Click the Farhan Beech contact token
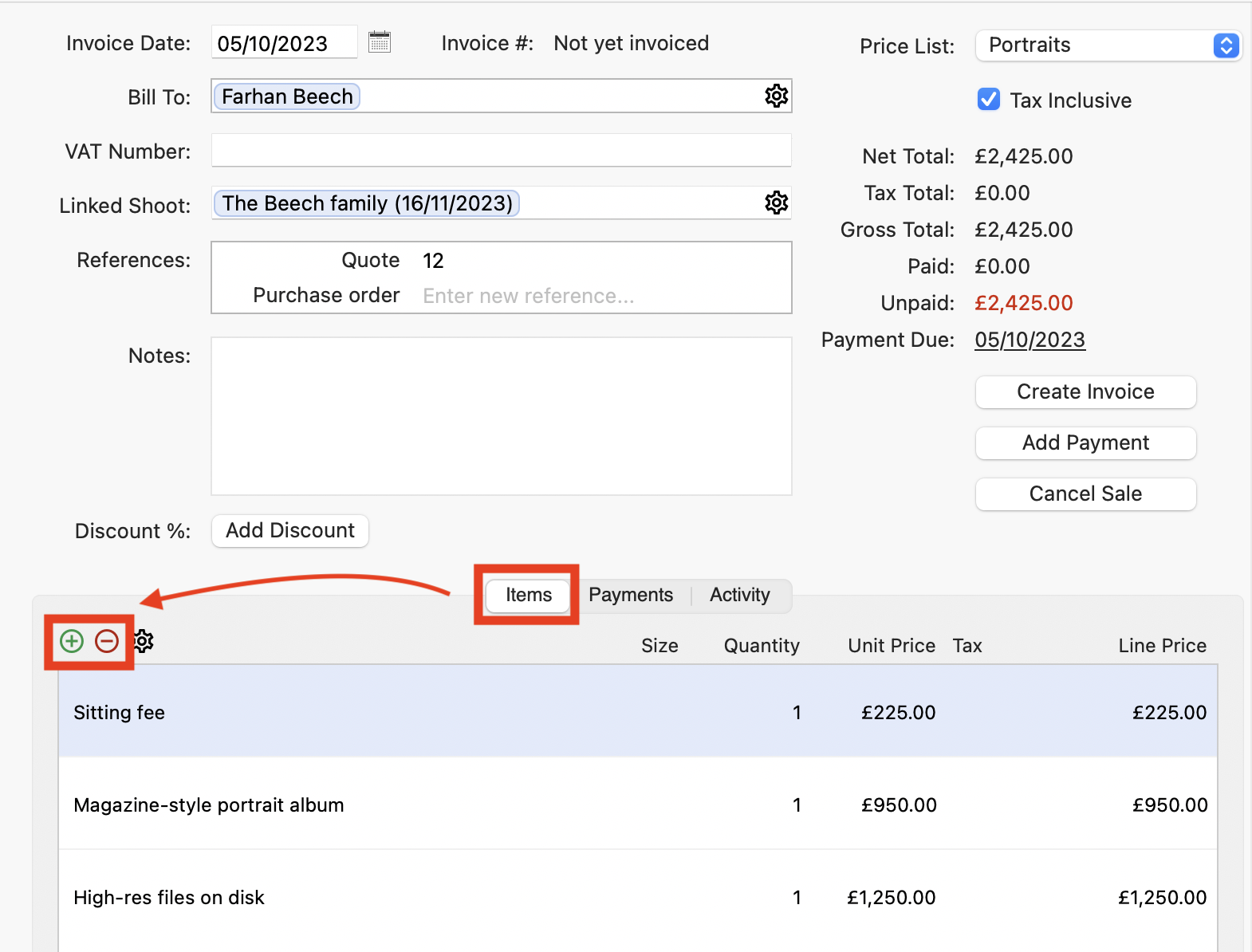The image size is (1252, 952). click(x=287, y=96)
